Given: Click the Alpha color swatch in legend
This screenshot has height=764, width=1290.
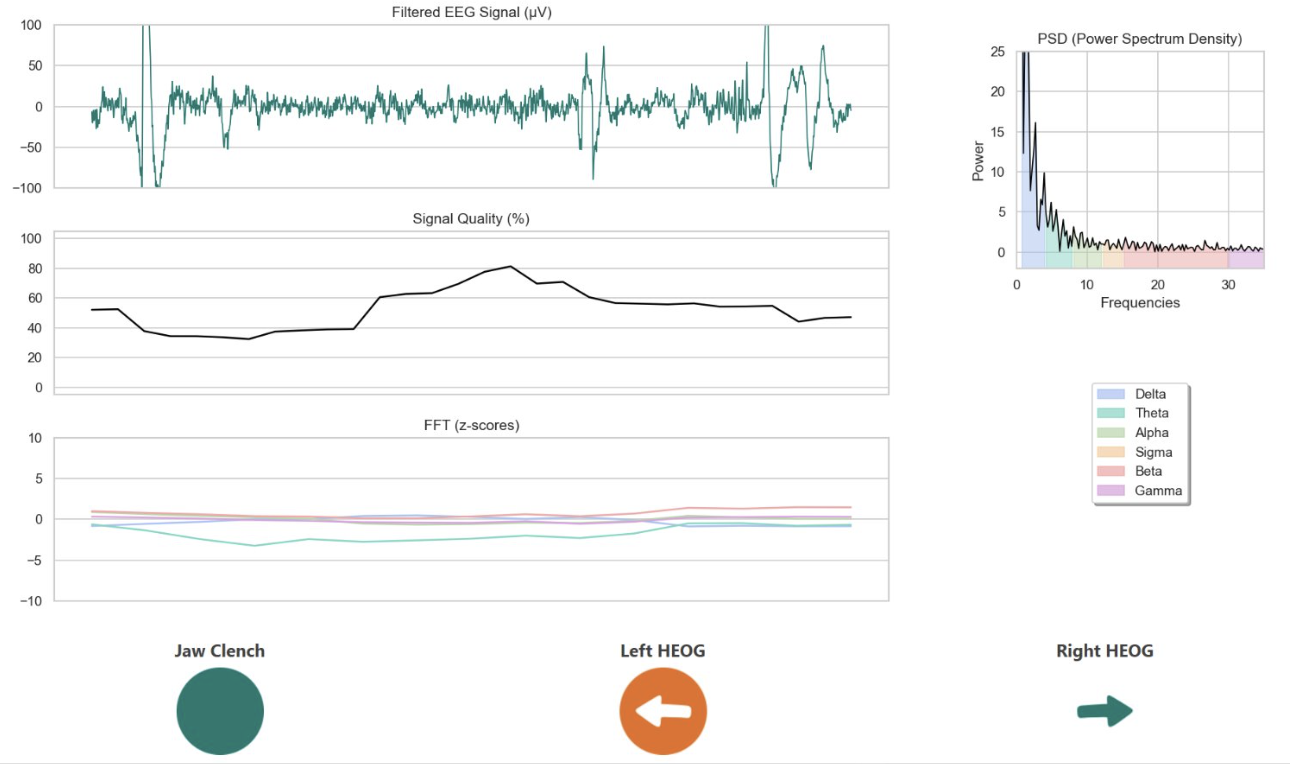Looking at the screenshot, I should coord(1111,433).
